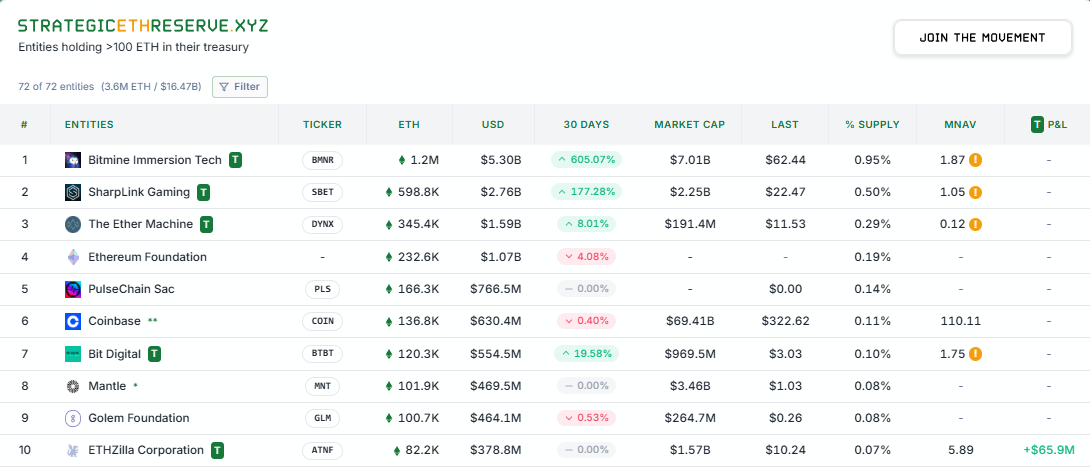Click the 0.40% red 30-day change badge
This screenshot has width=1090, height=470.
[x=587, y=321]
